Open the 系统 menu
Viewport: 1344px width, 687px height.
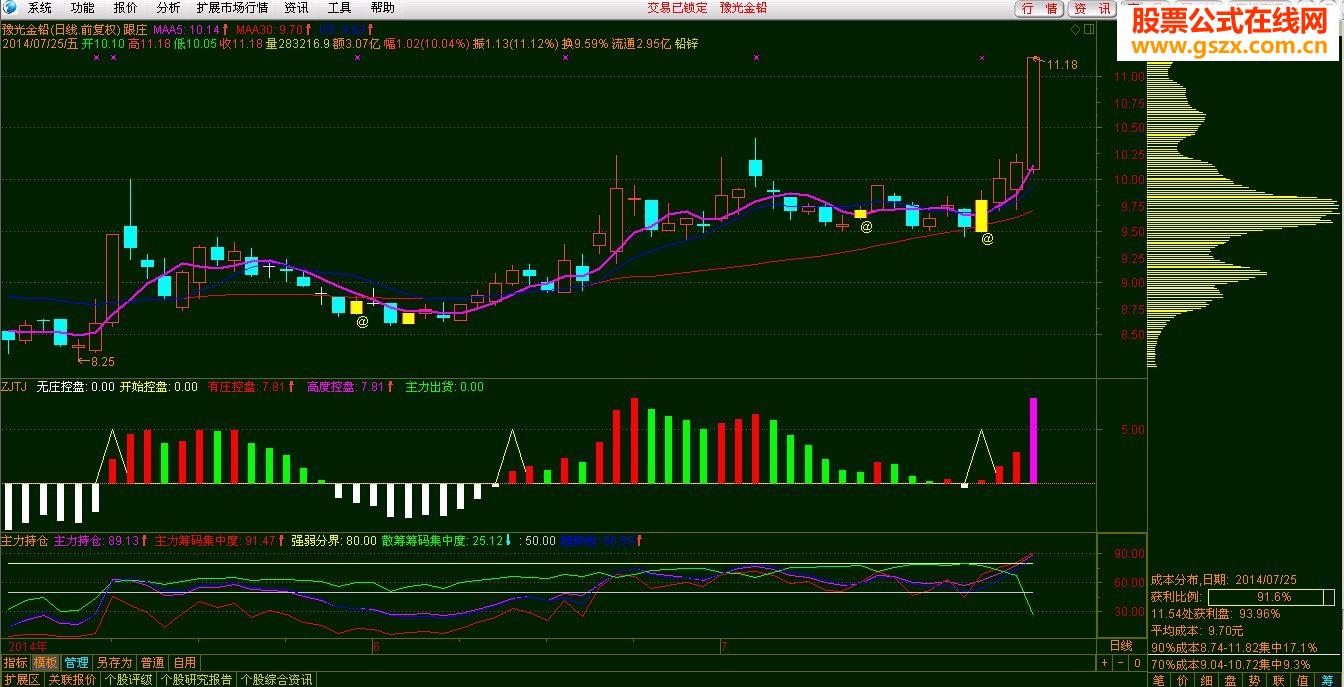(x=40, y=8)
